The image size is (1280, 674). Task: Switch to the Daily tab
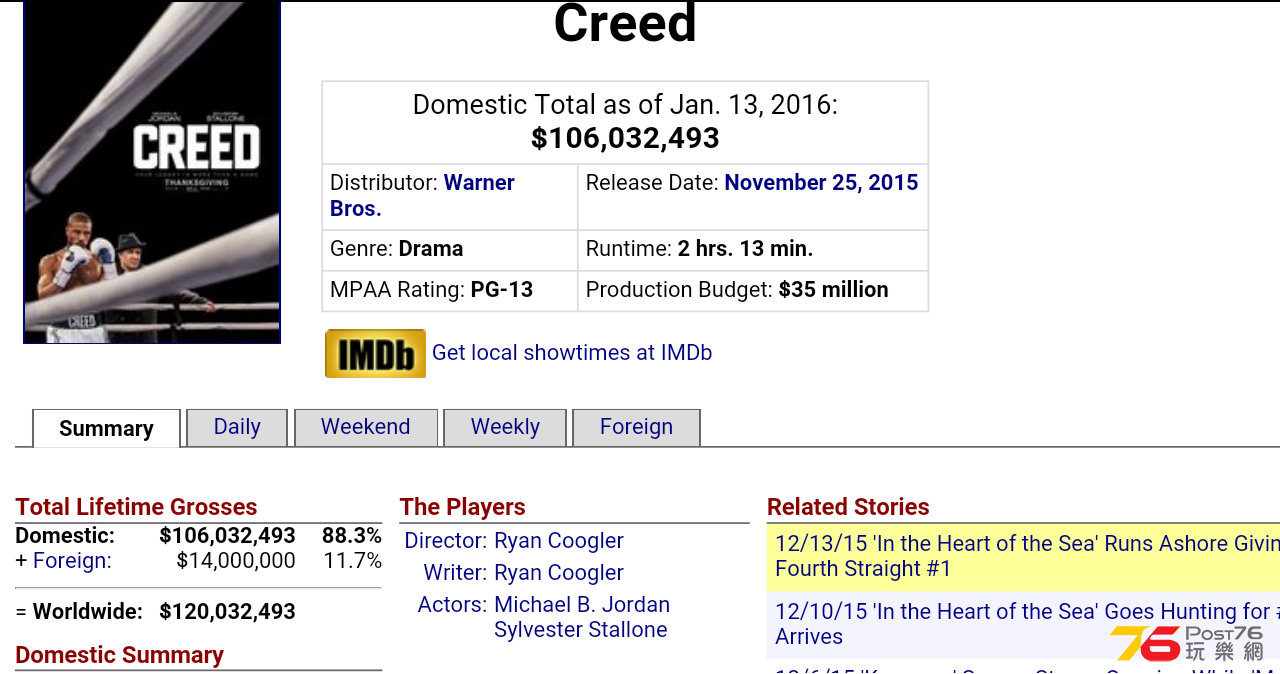click(237, 427)
